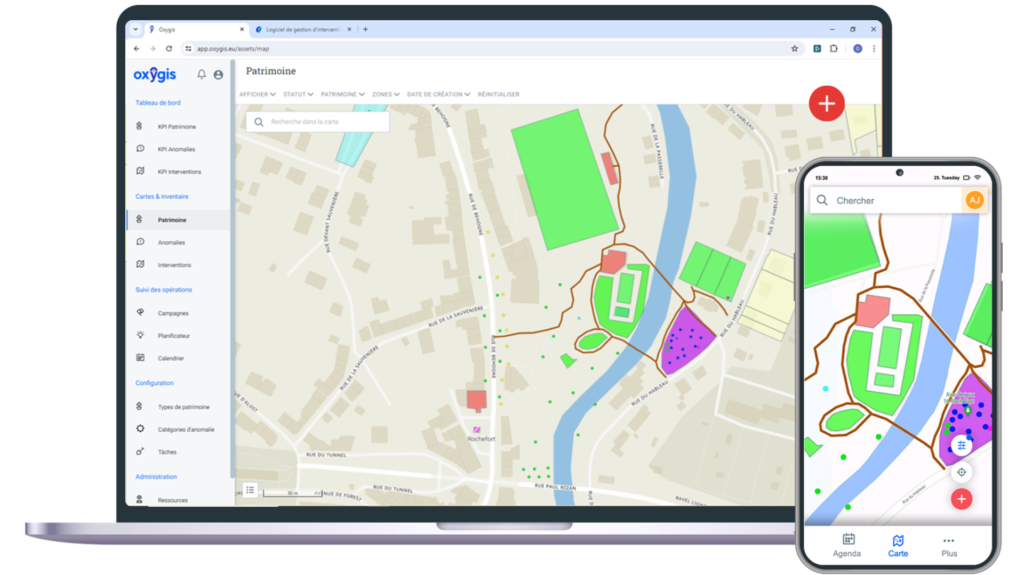Open the Zones filter dropdown
The width and height of the screenshot is (1024, 575).
(x=385, y=94)
